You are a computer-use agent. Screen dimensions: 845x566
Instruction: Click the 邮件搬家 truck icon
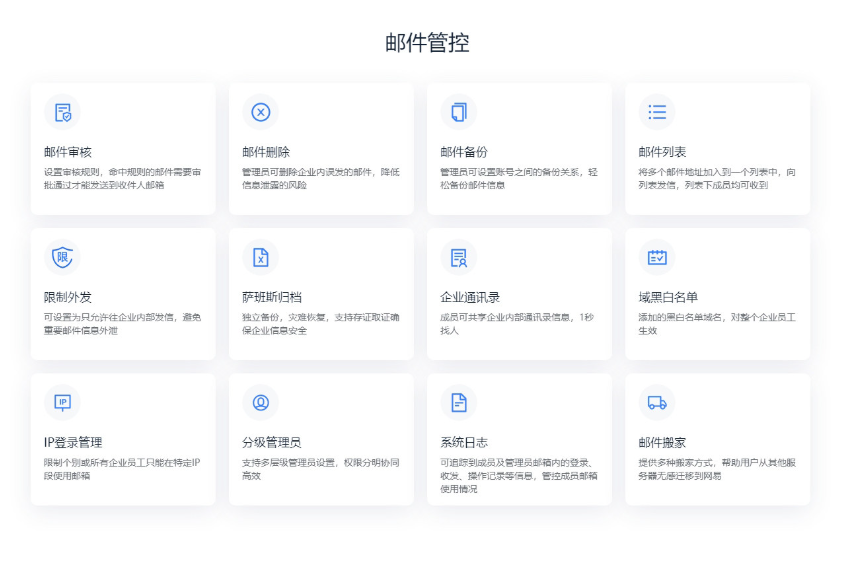click(x=657, y=402)
